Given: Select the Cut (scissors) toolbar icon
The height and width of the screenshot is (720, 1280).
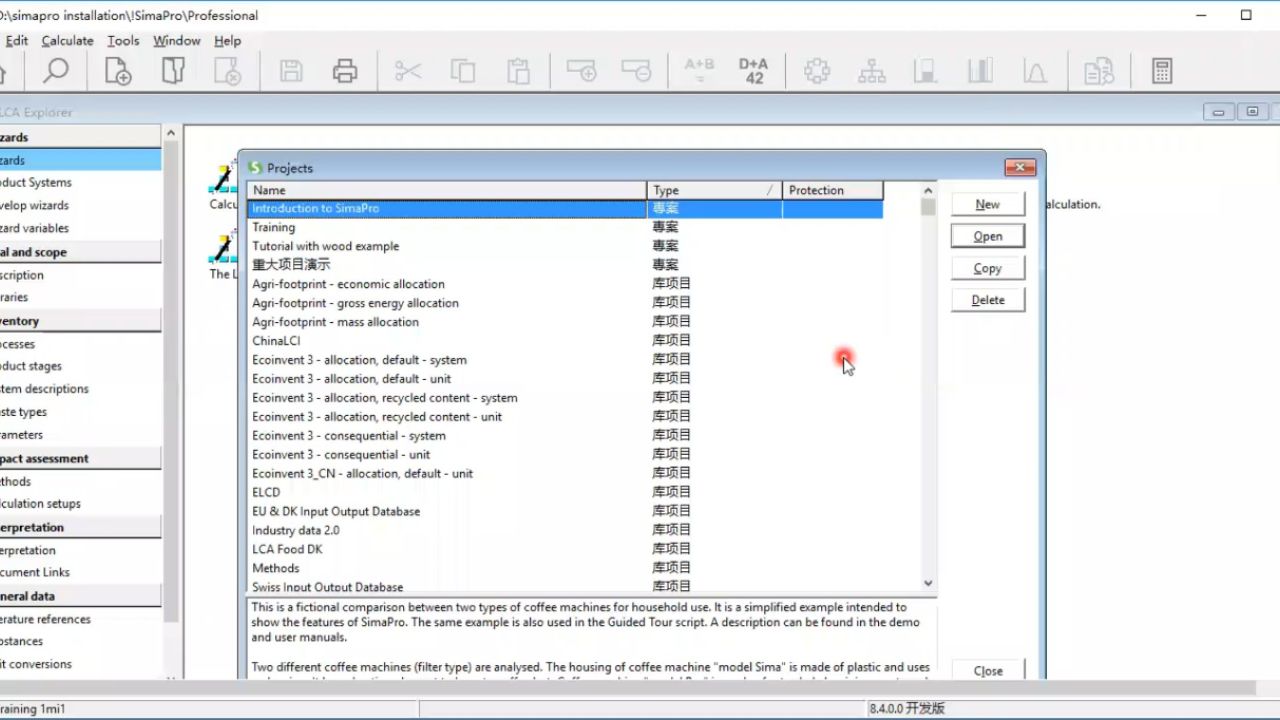Looking at the screenshot, I should click(407, 70).
